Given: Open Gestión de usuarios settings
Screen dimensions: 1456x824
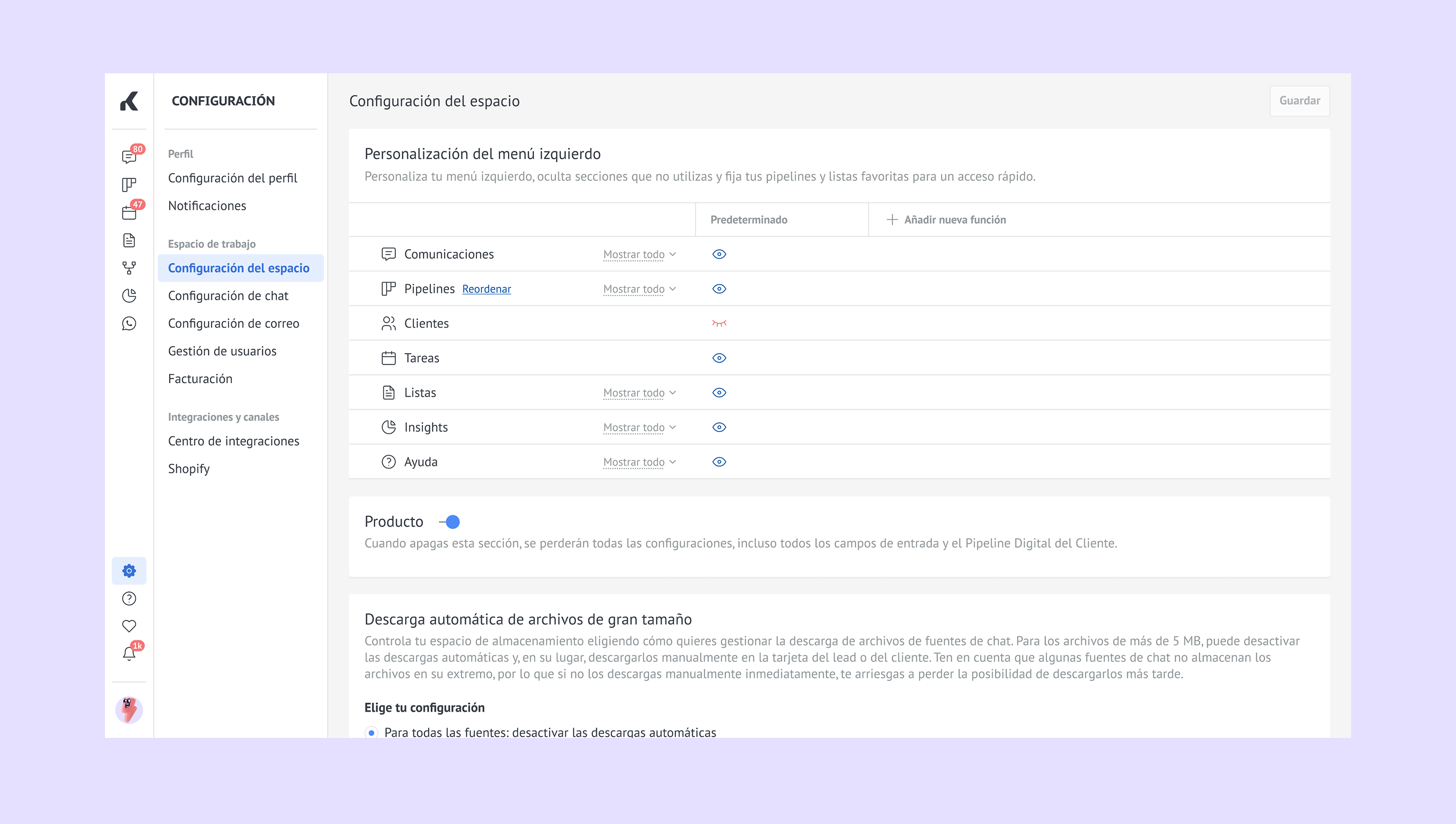Looking at the screenshot, I should coord(222,351).
